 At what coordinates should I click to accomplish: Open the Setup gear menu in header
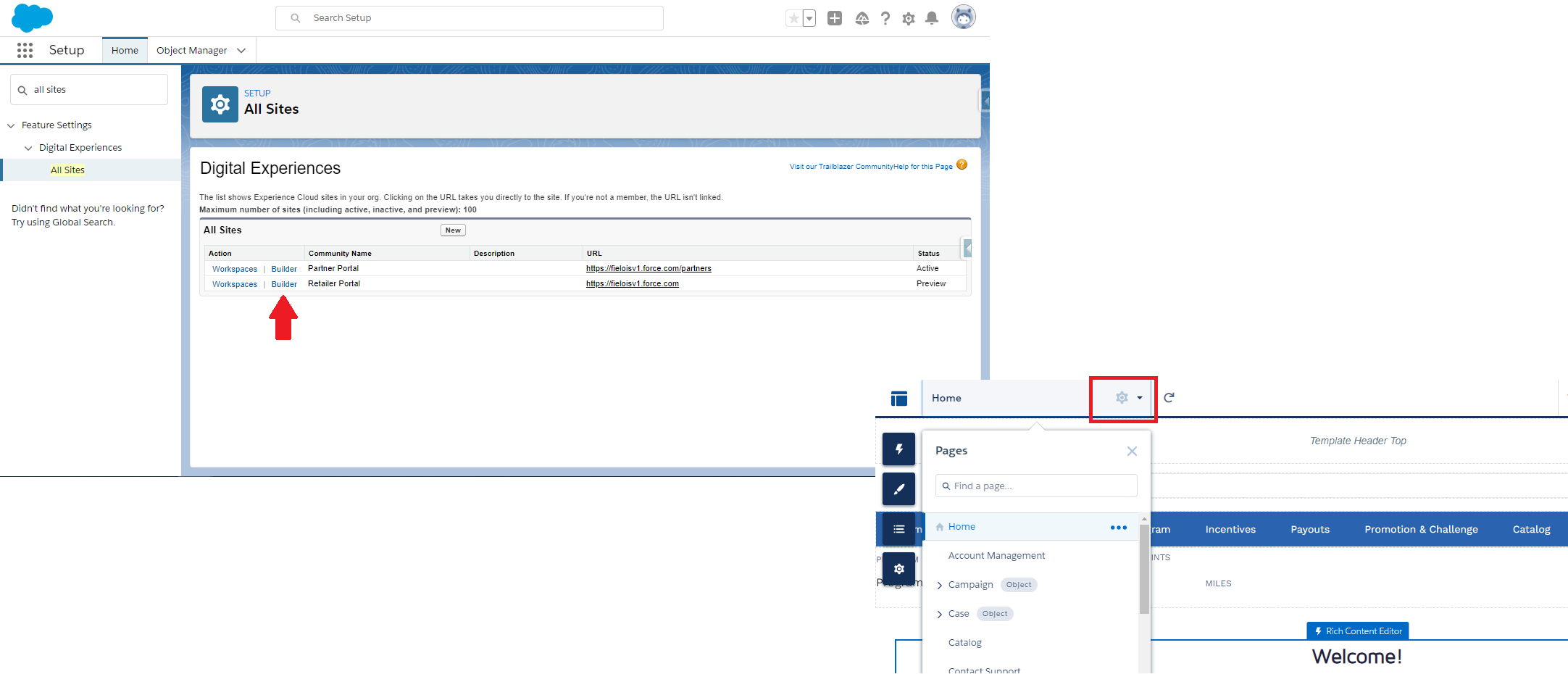tap(909, 19)
